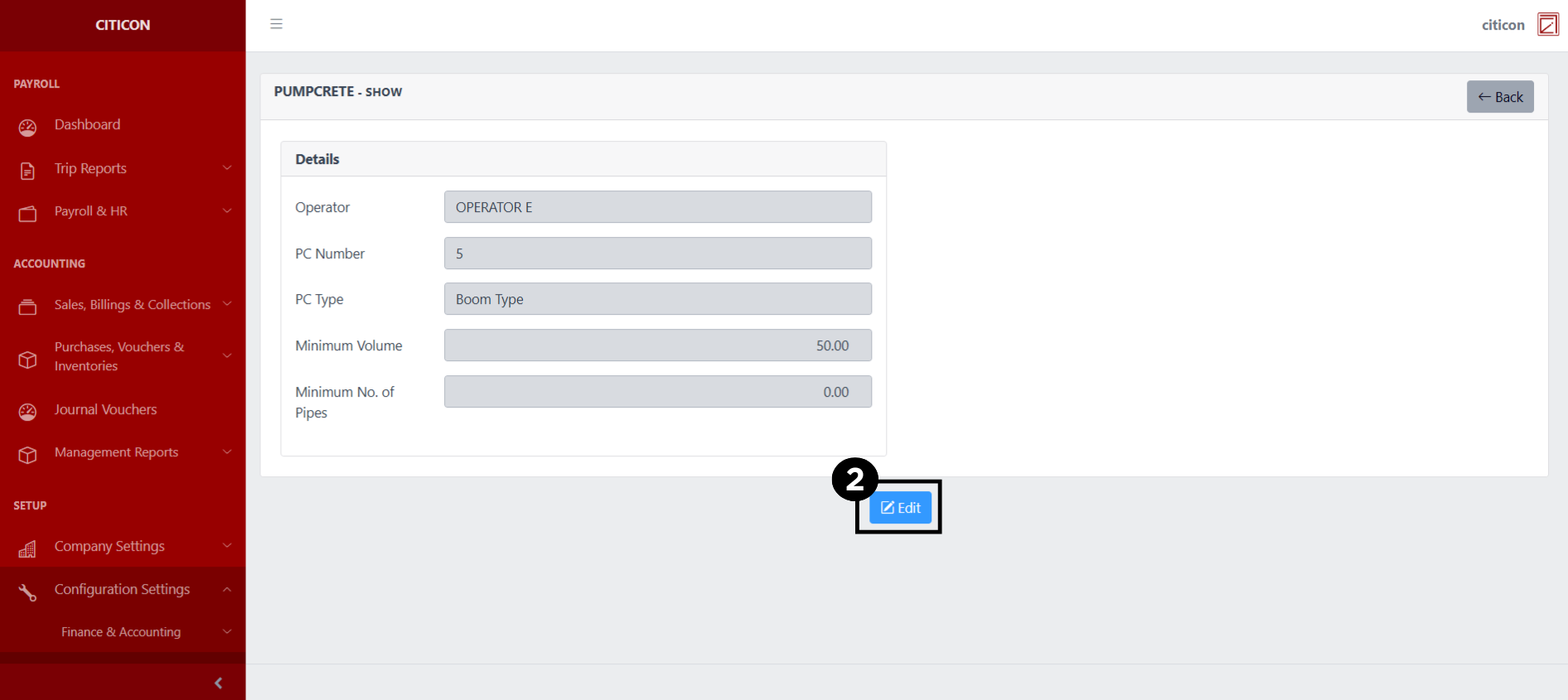Click the citicon user avatar icon
The image size is (1568, 700).
[1547, 24]
